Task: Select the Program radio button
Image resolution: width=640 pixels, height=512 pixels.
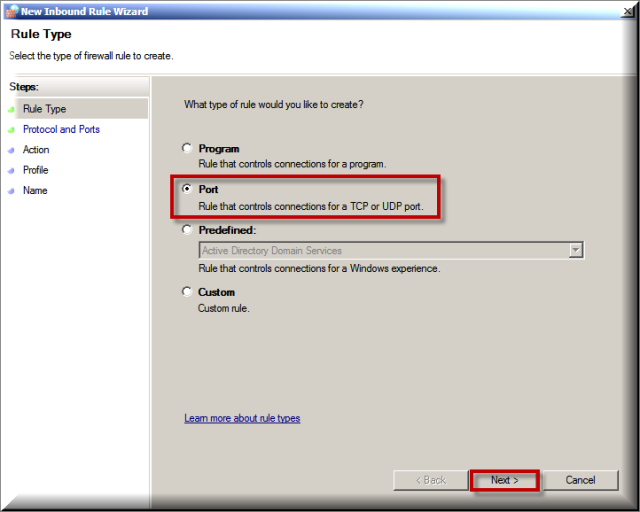Action: (x=187, y=148)
